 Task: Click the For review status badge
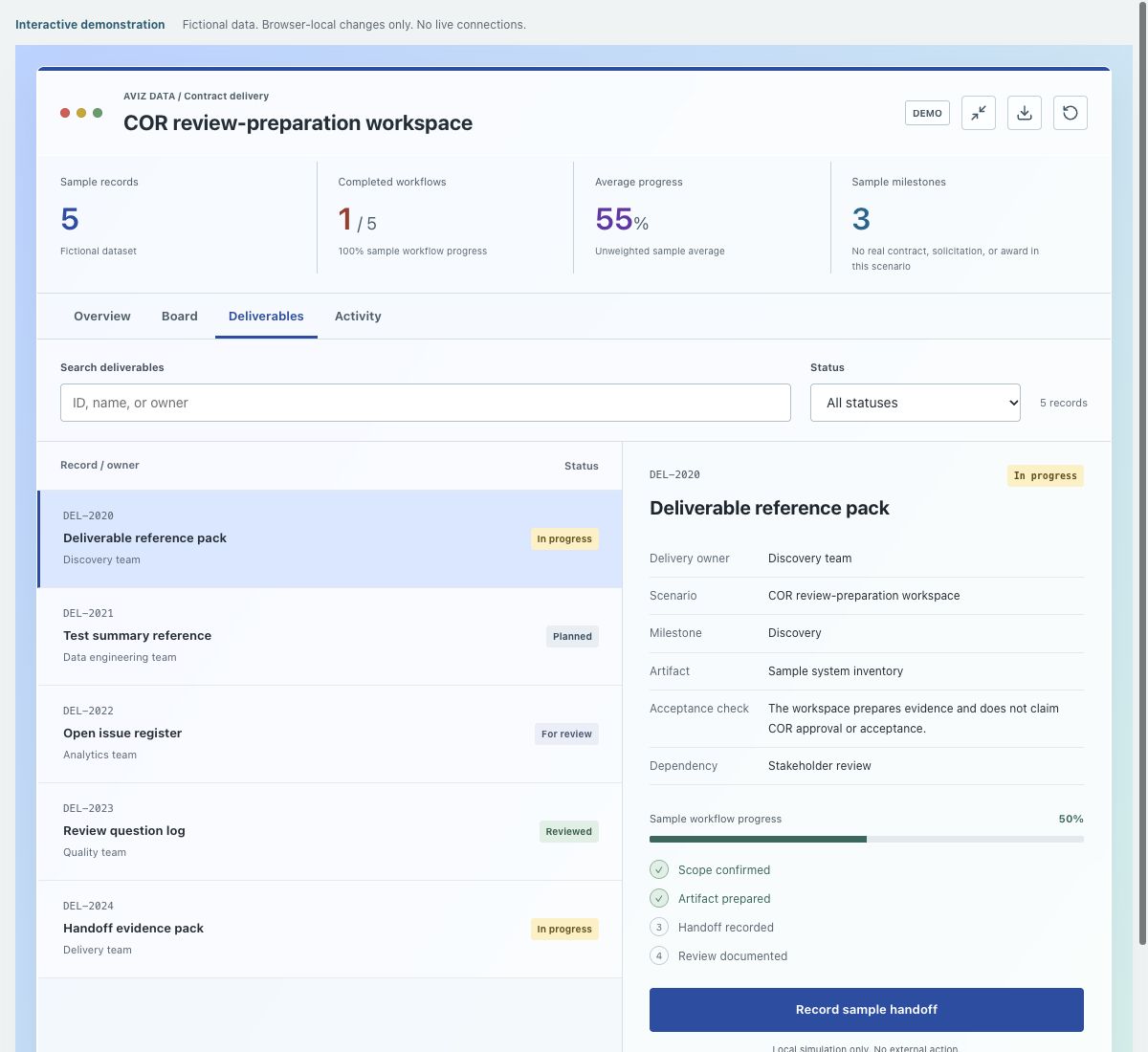pos(566,734)
